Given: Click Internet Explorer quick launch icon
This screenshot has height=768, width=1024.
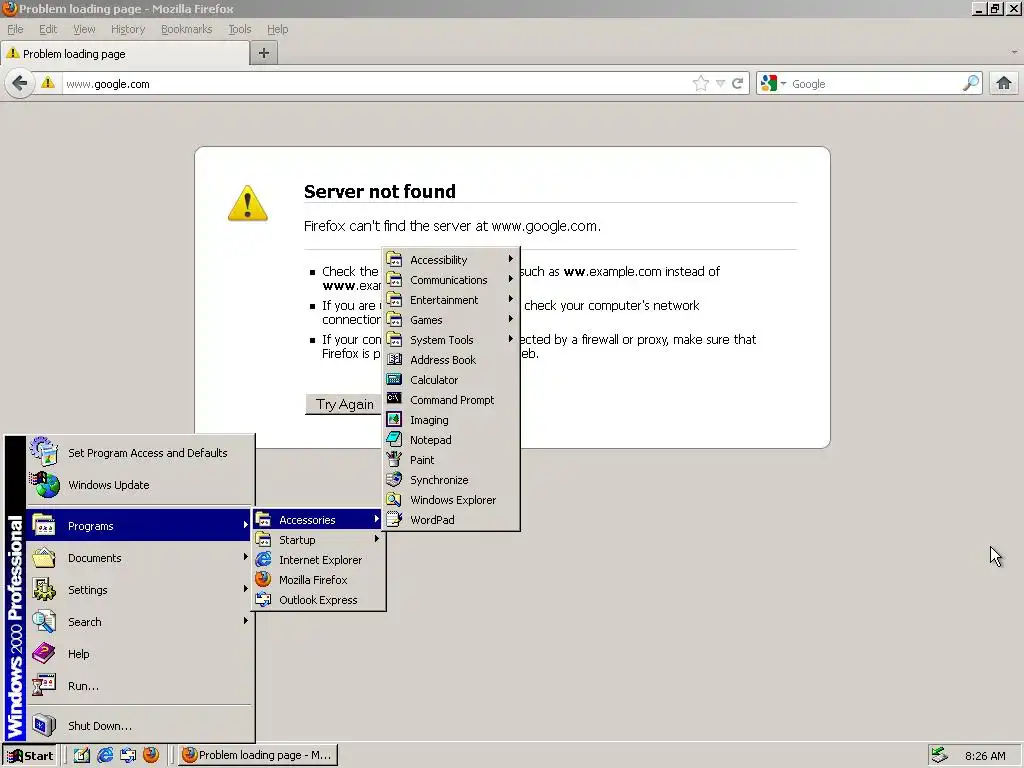Looking at the screenshot, I should pos(104,755).
